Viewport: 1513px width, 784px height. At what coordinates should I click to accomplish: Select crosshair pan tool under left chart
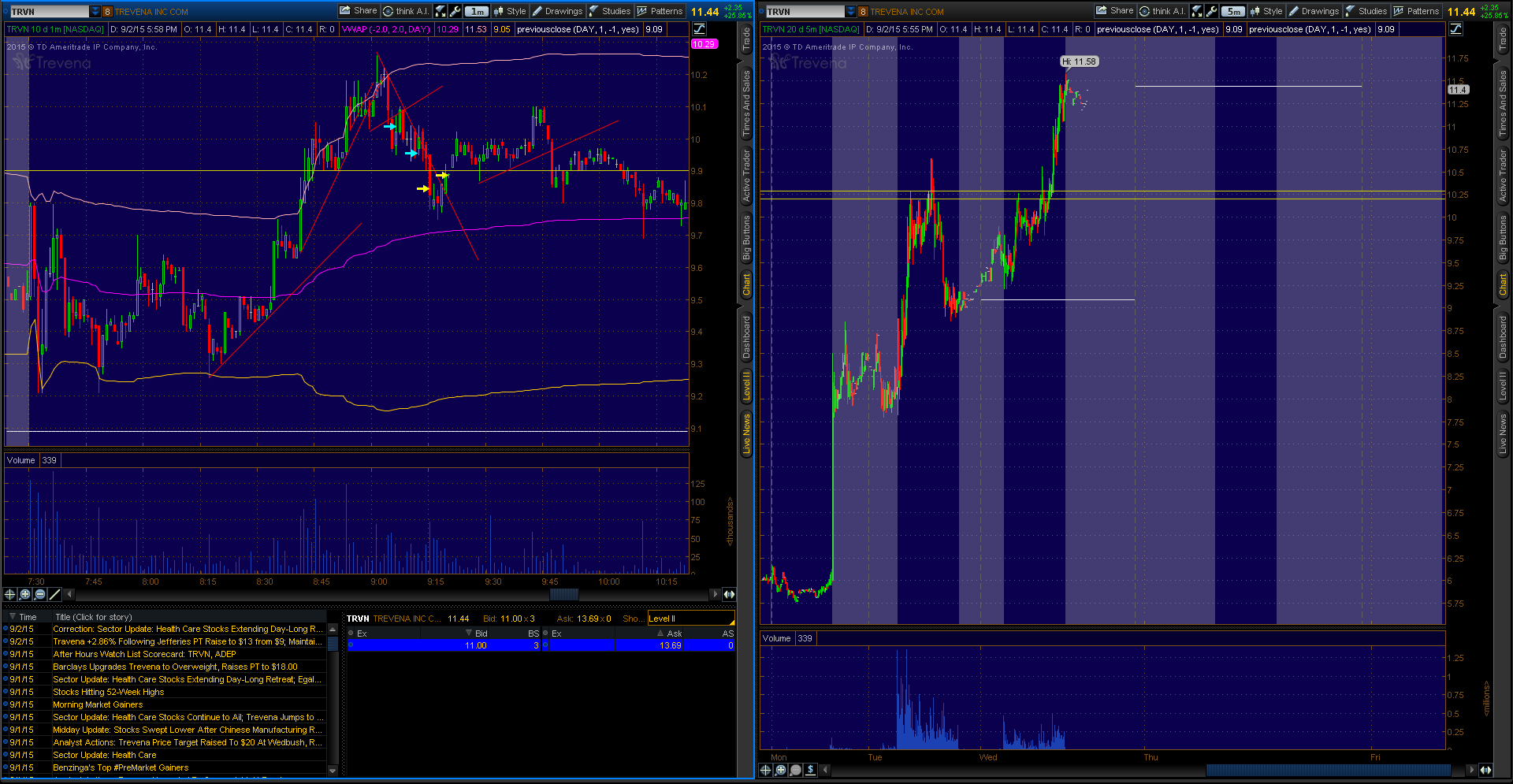(x=9, y=594)
